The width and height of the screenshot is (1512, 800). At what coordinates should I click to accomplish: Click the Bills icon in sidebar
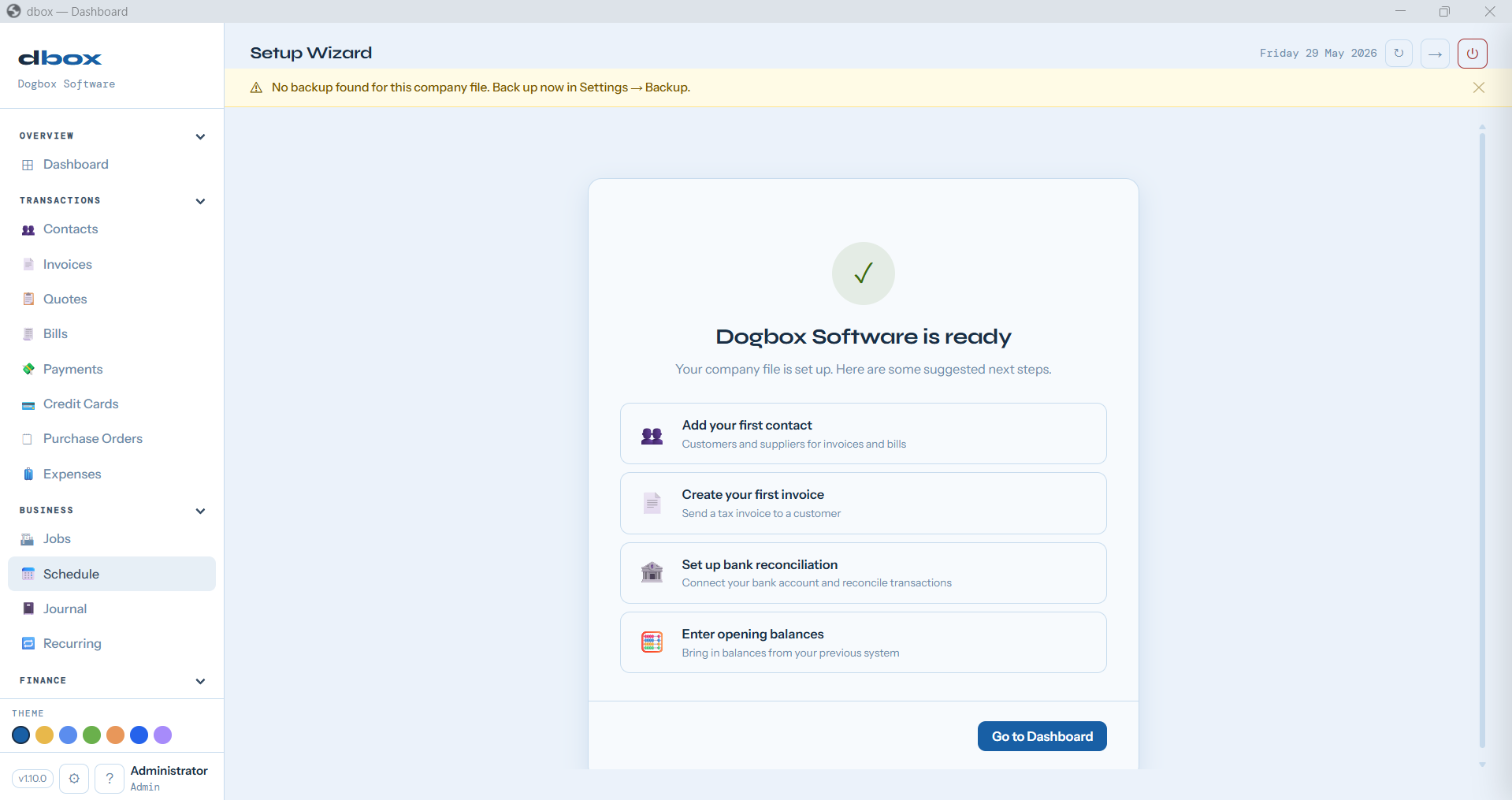tap(28, 334)
